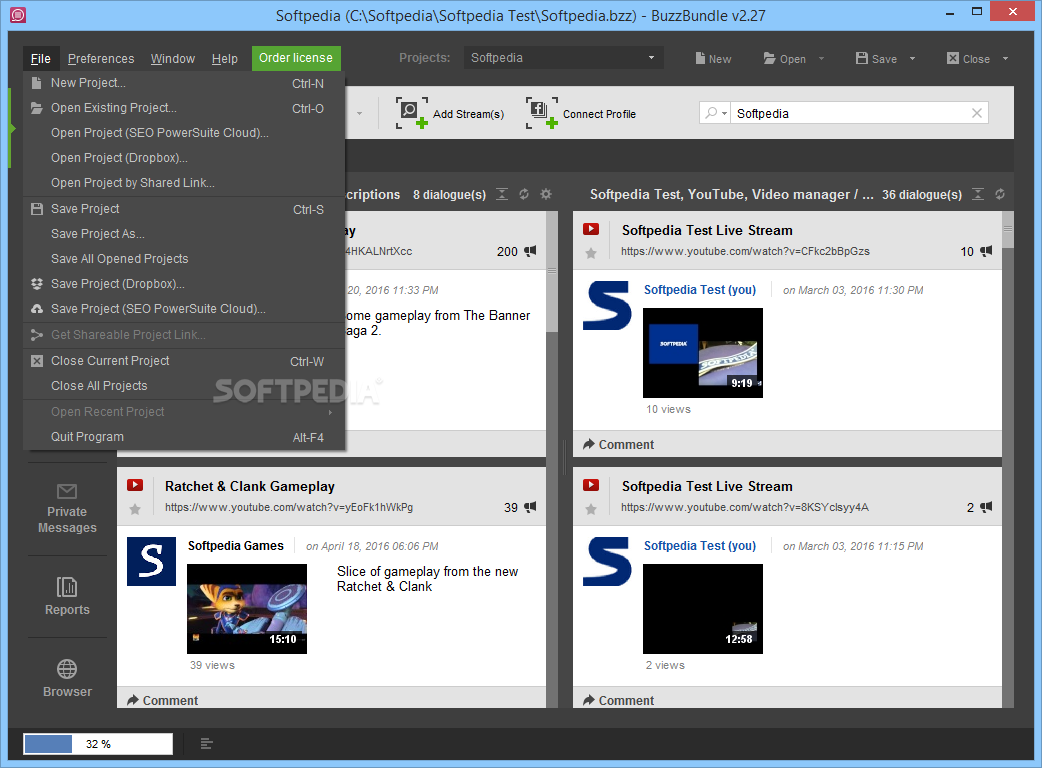Click YouTube icon on Ratchet & Clank Gameplay
The width and height of the screenshot is (1042, 768).
135,485
